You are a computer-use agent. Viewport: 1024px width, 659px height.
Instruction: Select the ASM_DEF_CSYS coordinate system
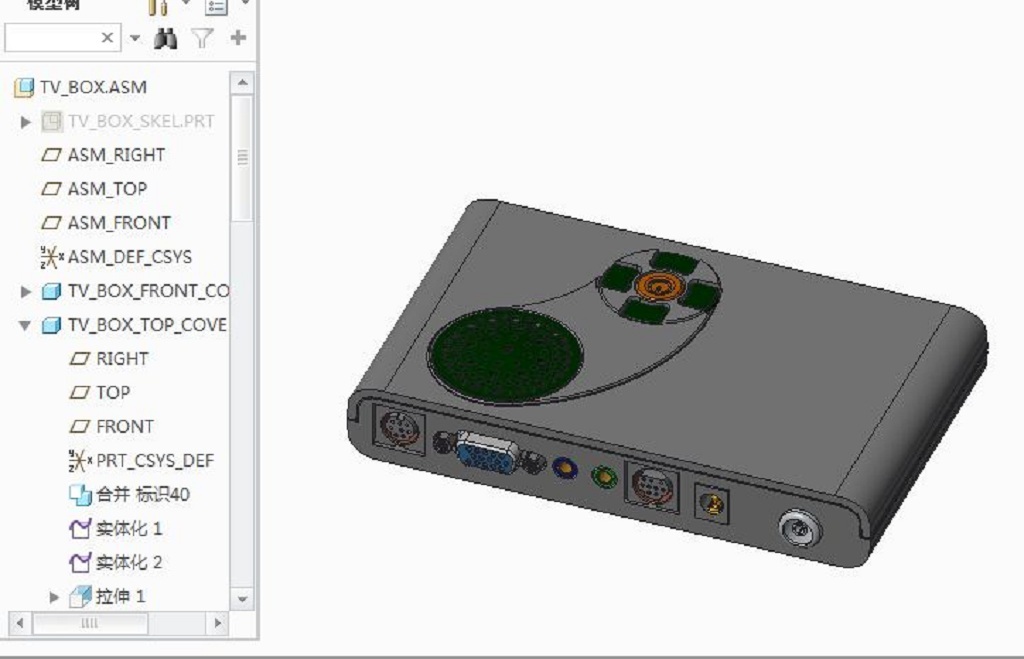(129, 257)
